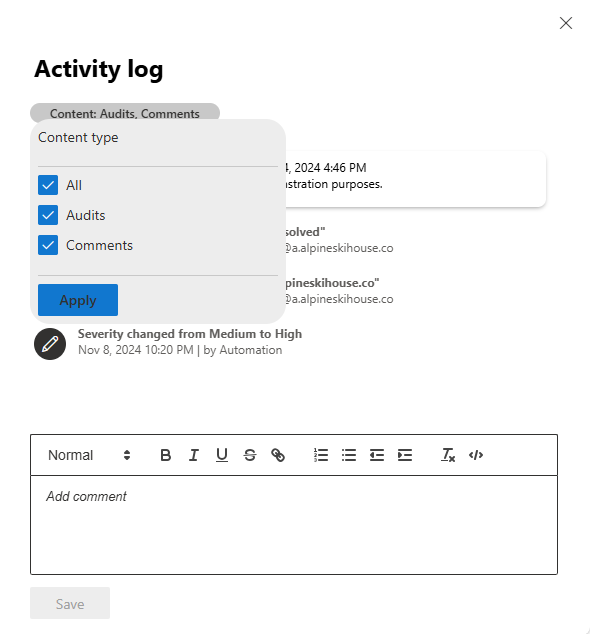Save the comment
590x634 pixels.
pos(70,603)
